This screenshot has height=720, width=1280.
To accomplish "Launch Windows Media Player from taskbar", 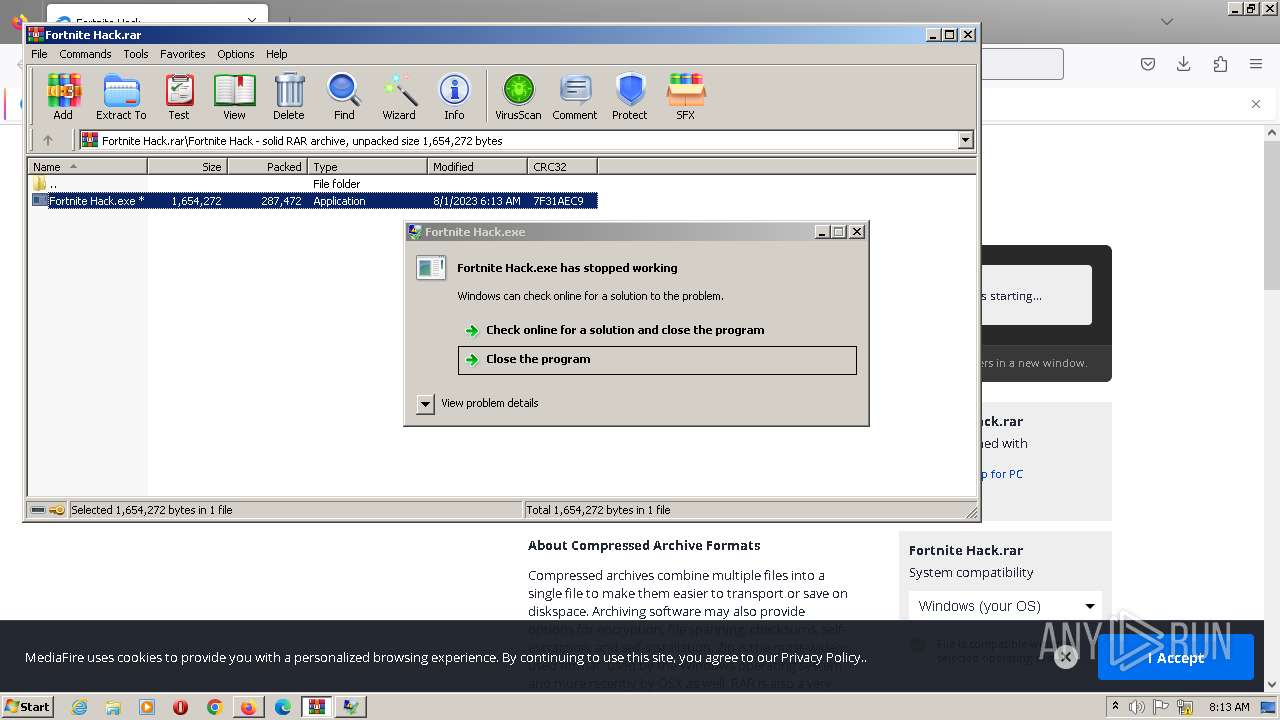I will coord(147,707).
